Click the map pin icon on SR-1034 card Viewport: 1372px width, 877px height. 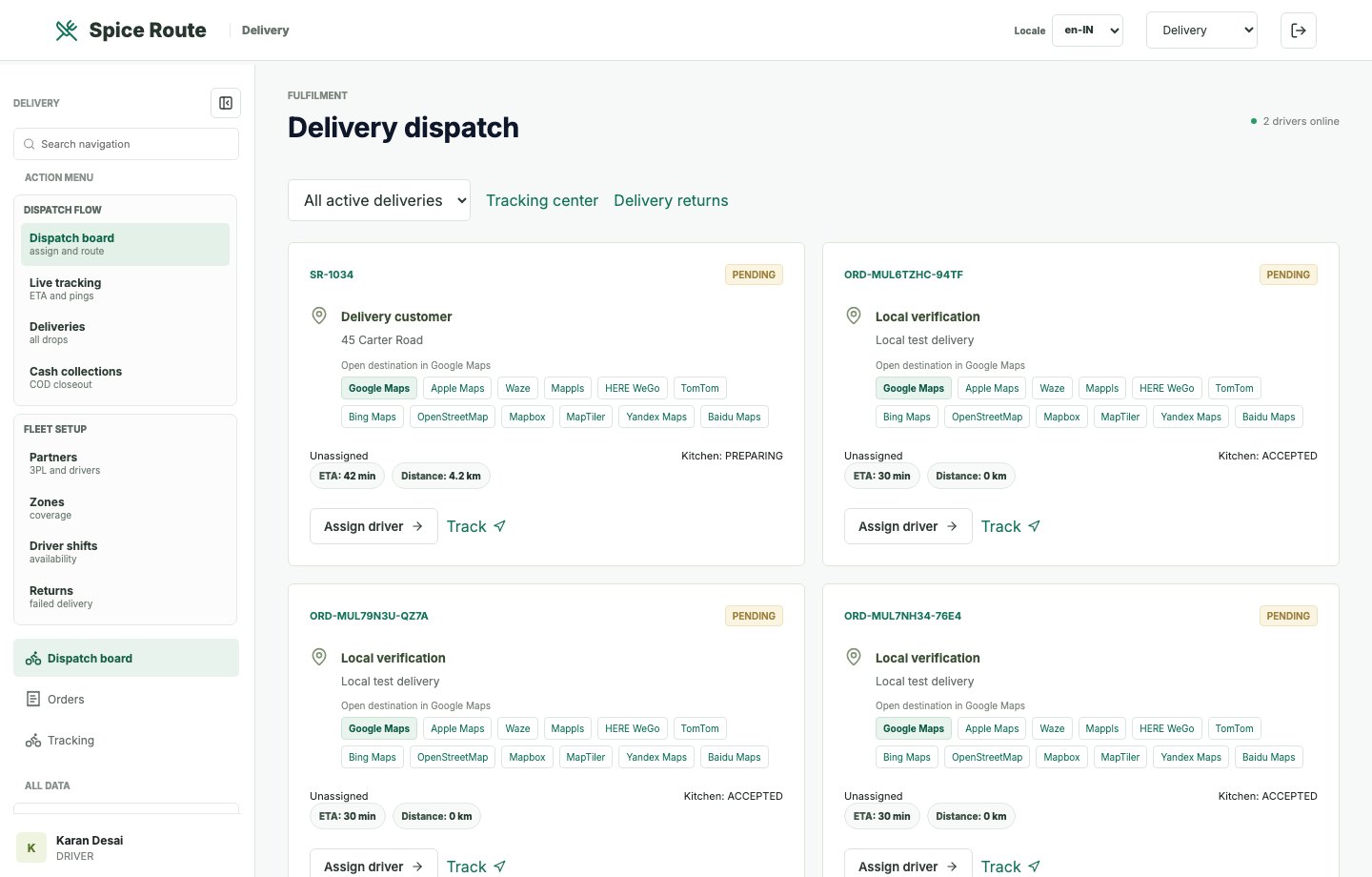(319, 316)
